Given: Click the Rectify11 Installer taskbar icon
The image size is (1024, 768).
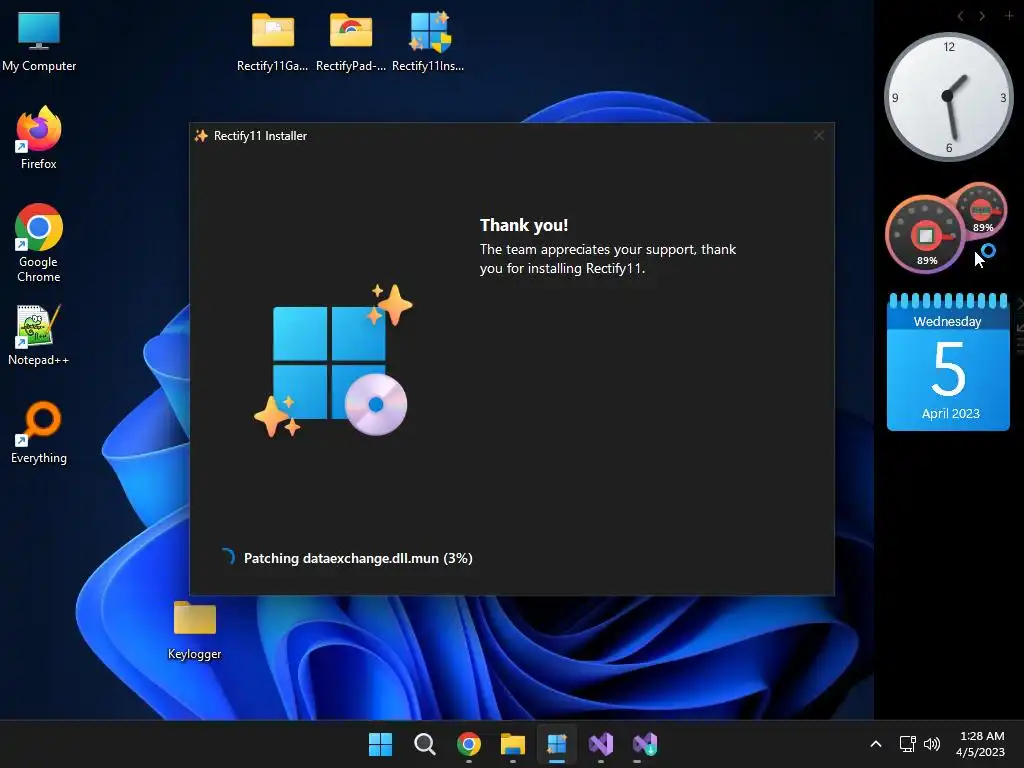Looking at the screenshot, I should 556,744.
